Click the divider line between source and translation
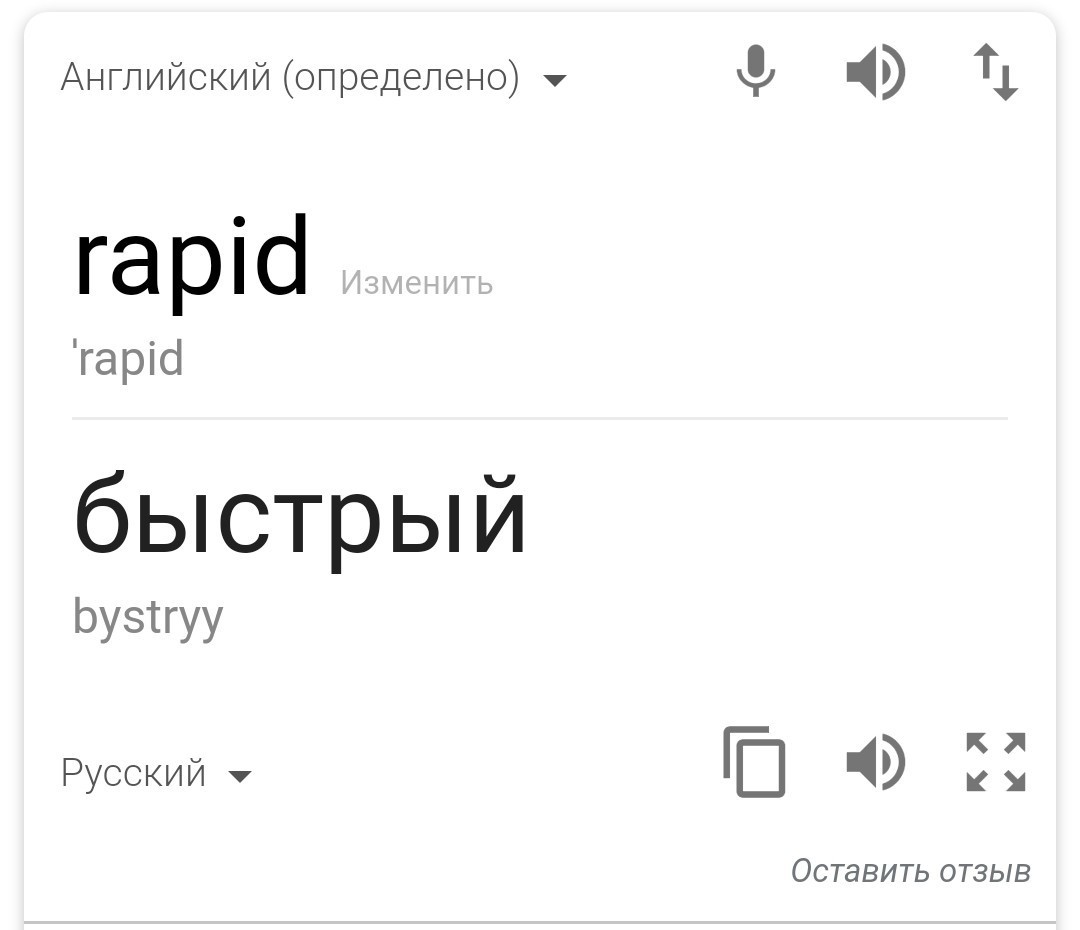The height and width of the screenshot is (930, 1080). coord(540,418)
